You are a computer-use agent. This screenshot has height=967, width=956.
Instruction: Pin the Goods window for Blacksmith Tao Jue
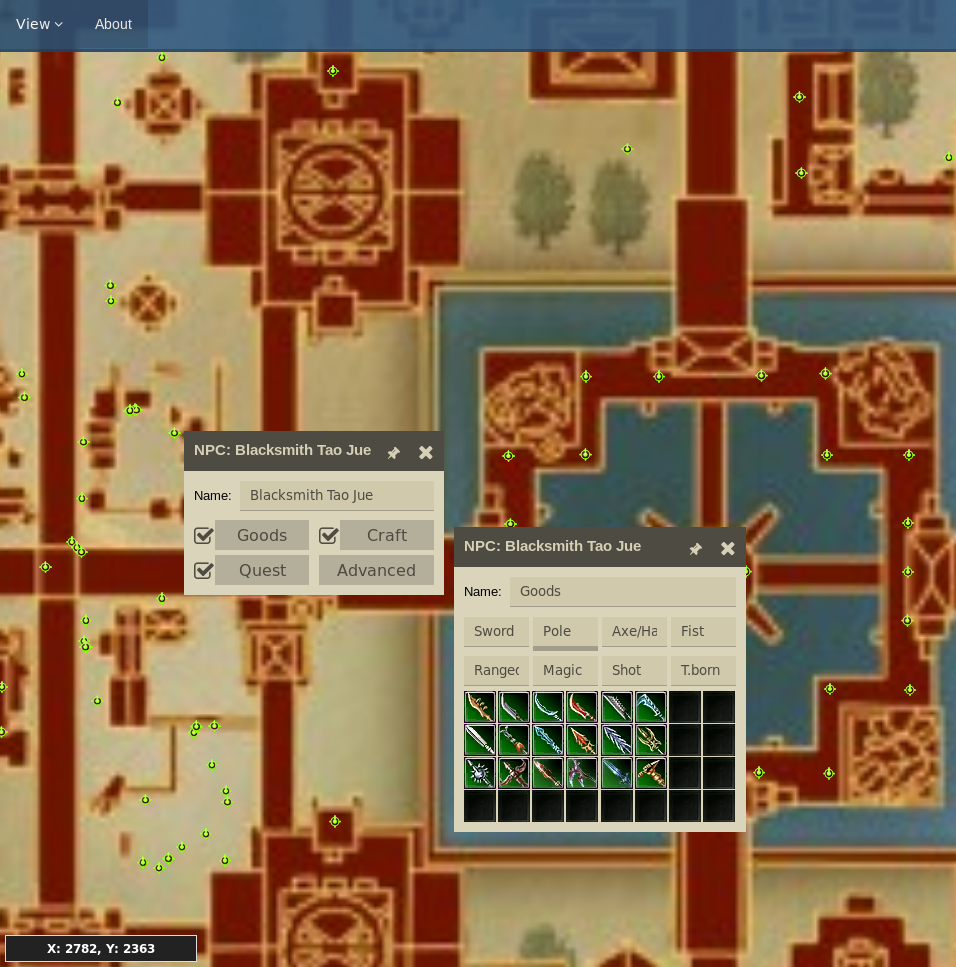pos(696,548)
